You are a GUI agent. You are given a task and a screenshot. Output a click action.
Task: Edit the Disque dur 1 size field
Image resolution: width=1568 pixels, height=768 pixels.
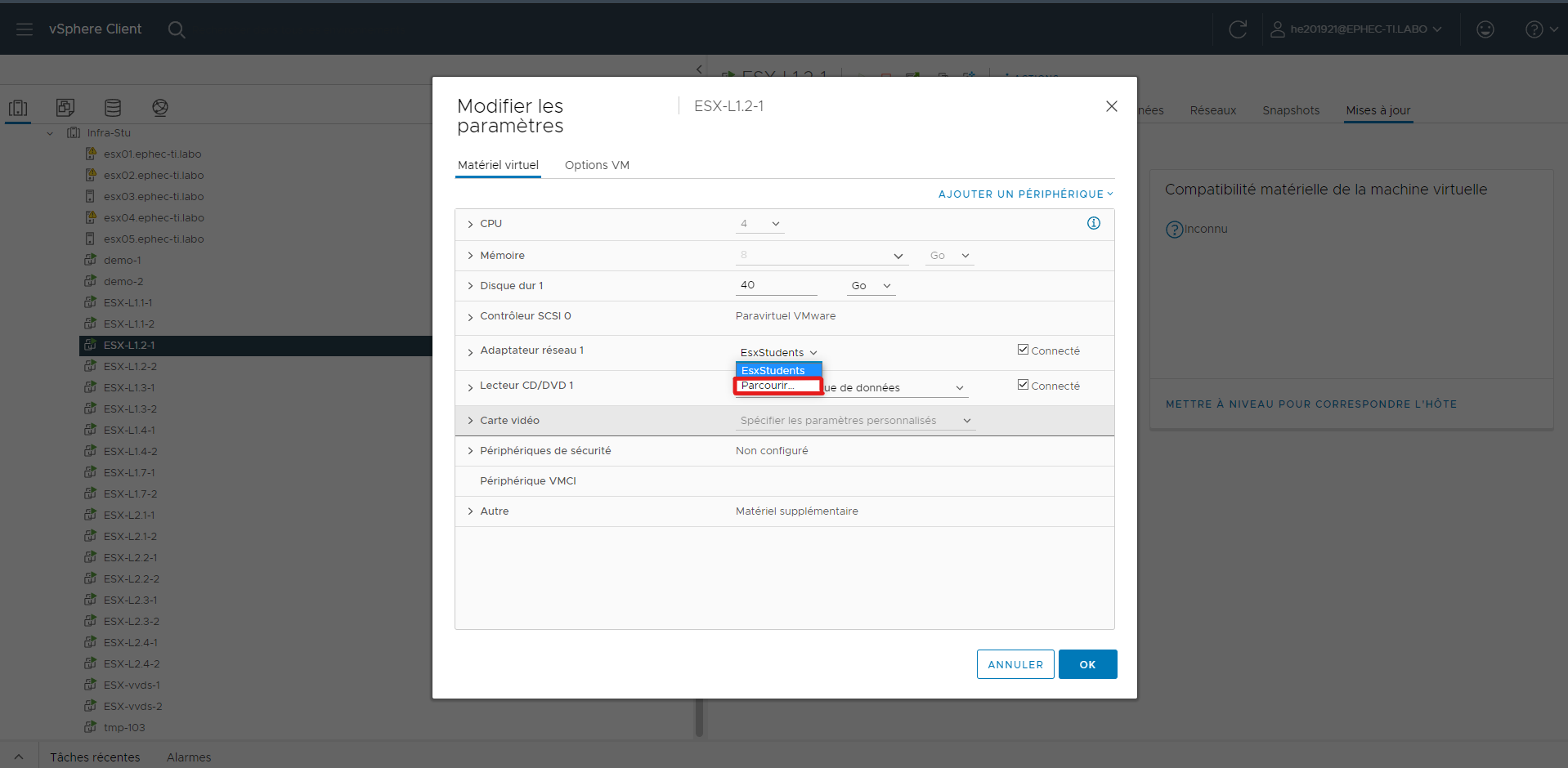click(x=777, y=285)
